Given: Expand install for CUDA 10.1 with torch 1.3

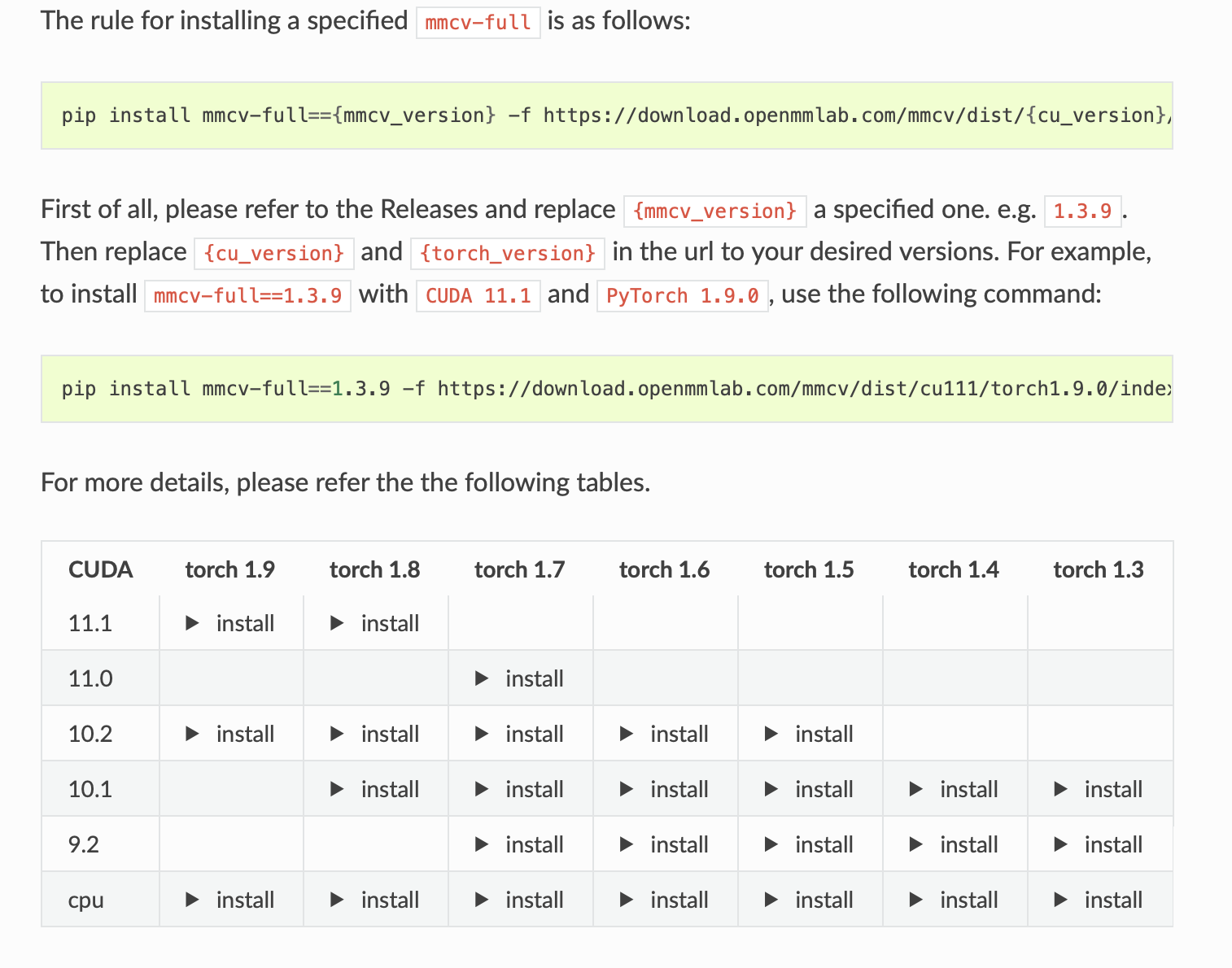Looking at the screenshot, I should (x=1099, y=789).
